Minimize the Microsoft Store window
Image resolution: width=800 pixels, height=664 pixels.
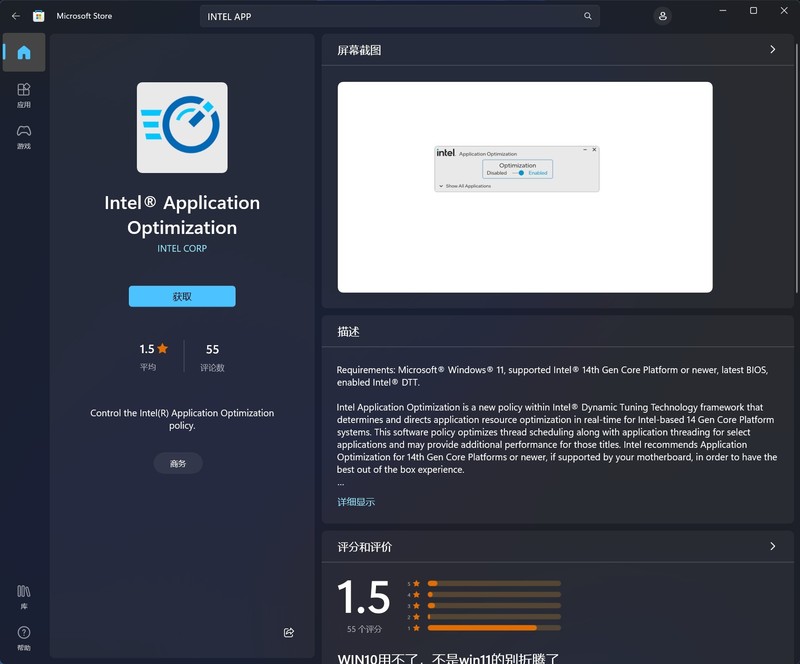[x=723, y=11]
